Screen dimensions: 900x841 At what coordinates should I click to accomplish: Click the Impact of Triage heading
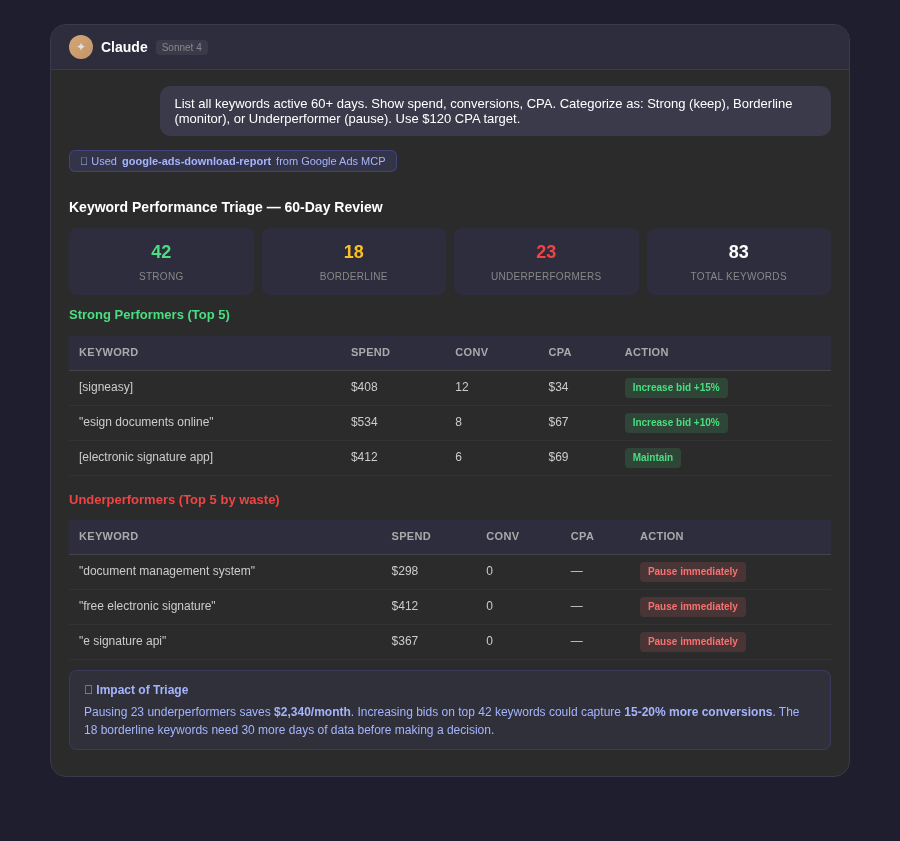click(x=142, y=690)
